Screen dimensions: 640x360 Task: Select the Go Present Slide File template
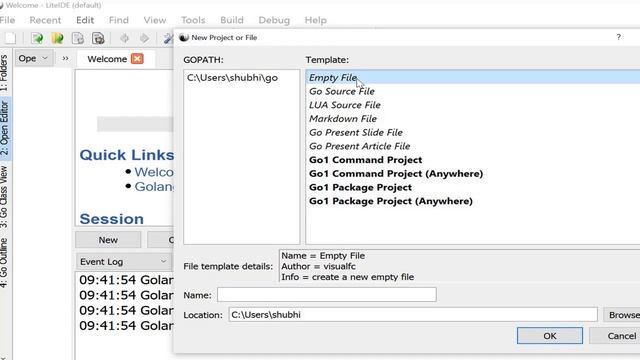point(356,132)
